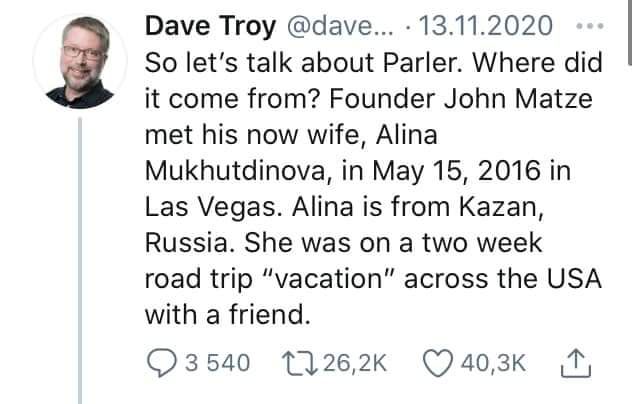Click "with a friend." ending line
632x404 pixels.
[222, 314]
